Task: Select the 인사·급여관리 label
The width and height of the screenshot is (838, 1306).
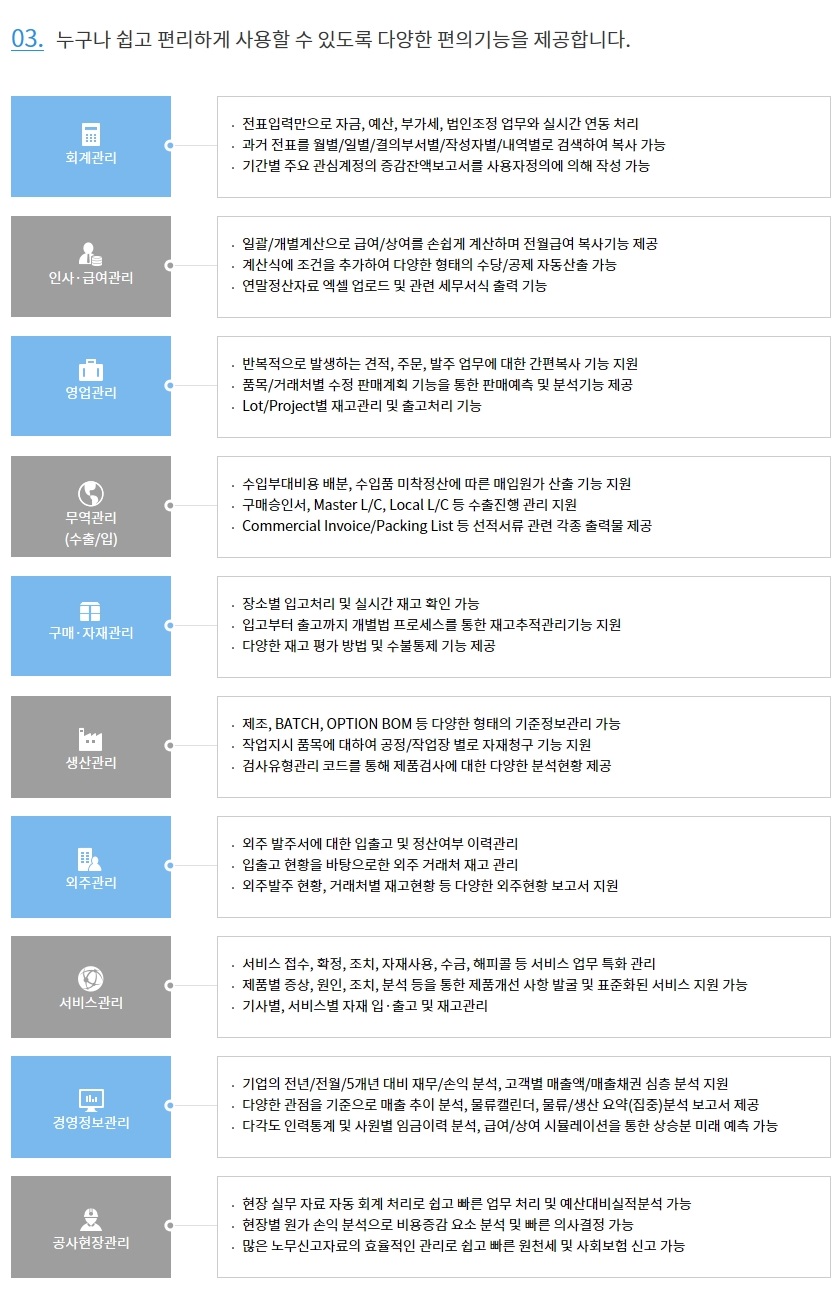Action: coord(91,278)
